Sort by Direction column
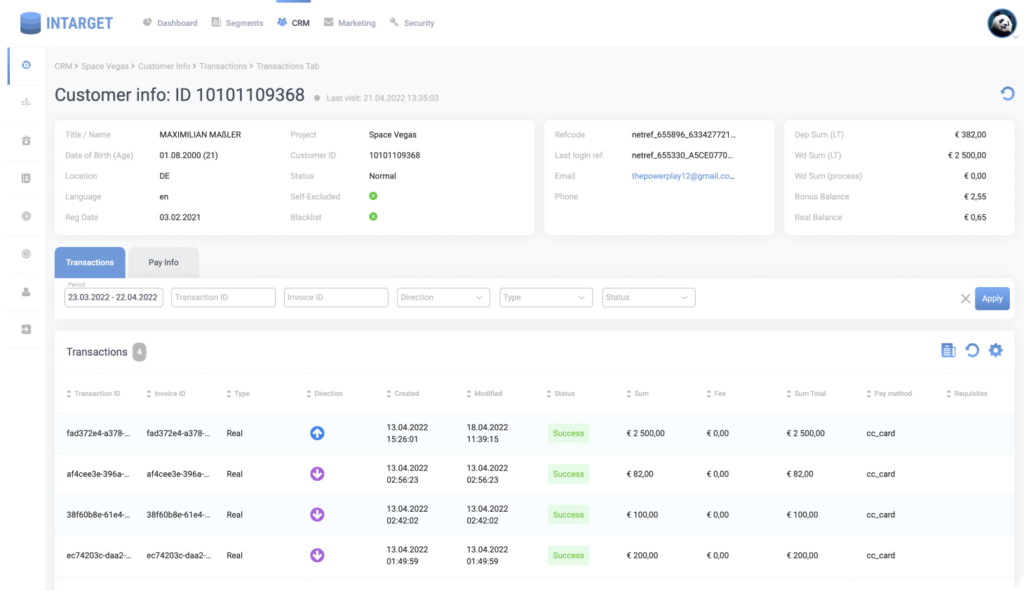Screen dimensions: 1024x591 coord(325,394)
